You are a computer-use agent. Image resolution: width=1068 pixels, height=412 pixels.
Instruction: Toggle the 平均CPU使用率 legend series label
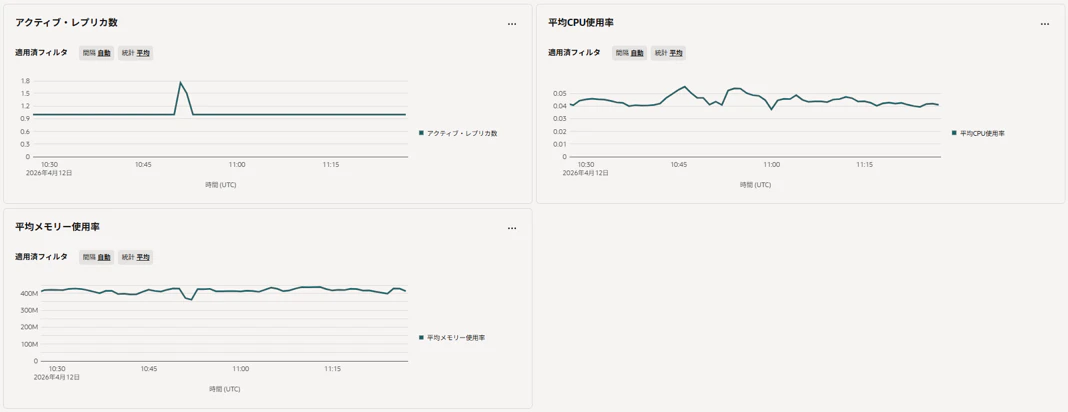(x=982, y=133)
